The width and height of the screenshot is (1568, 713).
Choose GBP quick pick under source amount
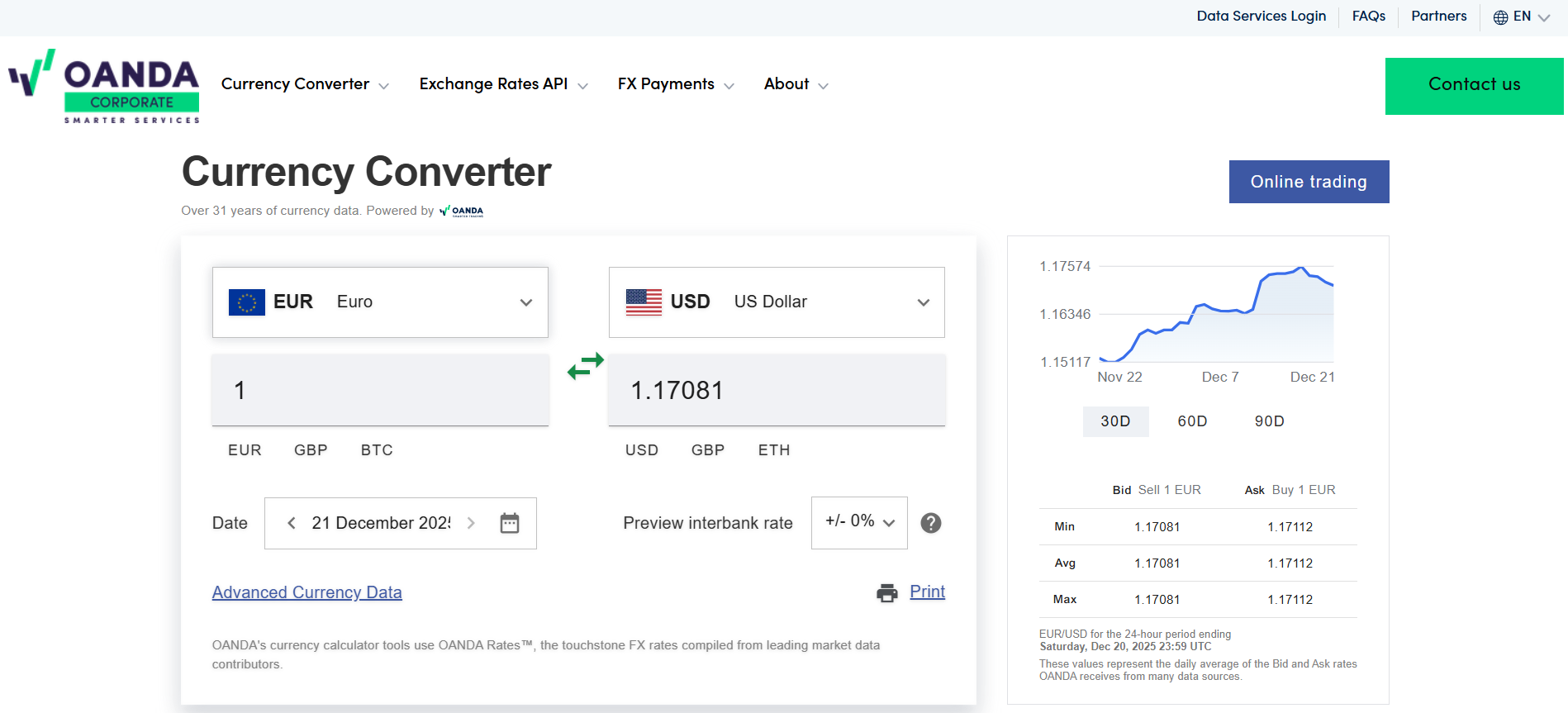311,450
